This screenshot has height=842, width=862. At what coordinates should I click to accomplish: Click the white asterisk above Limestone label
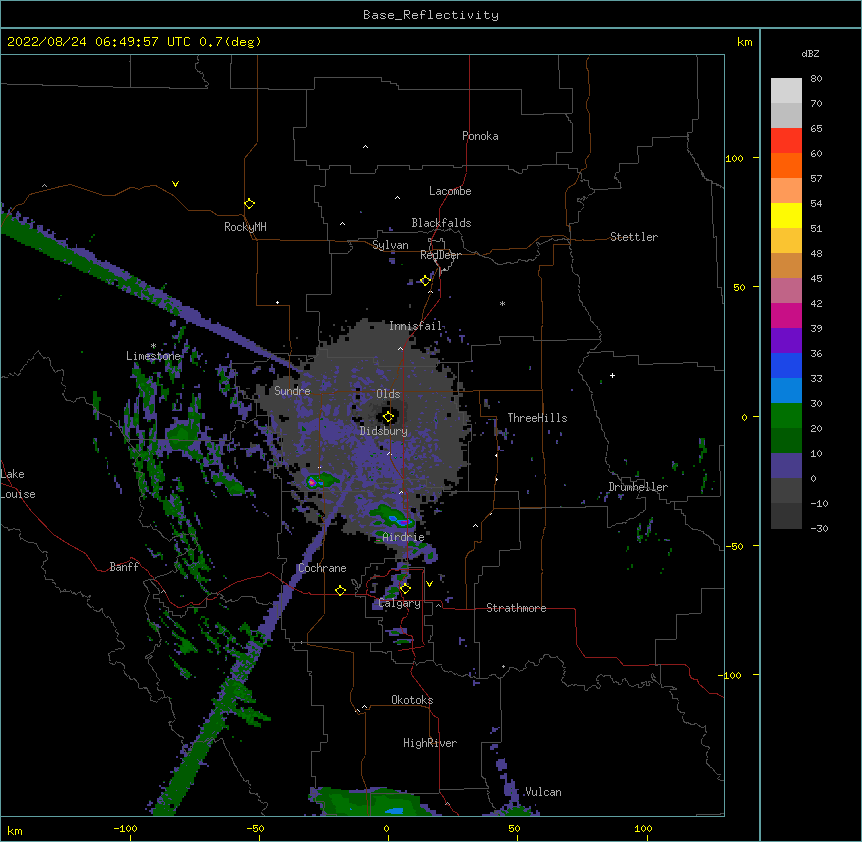click(x=153, y=346)
